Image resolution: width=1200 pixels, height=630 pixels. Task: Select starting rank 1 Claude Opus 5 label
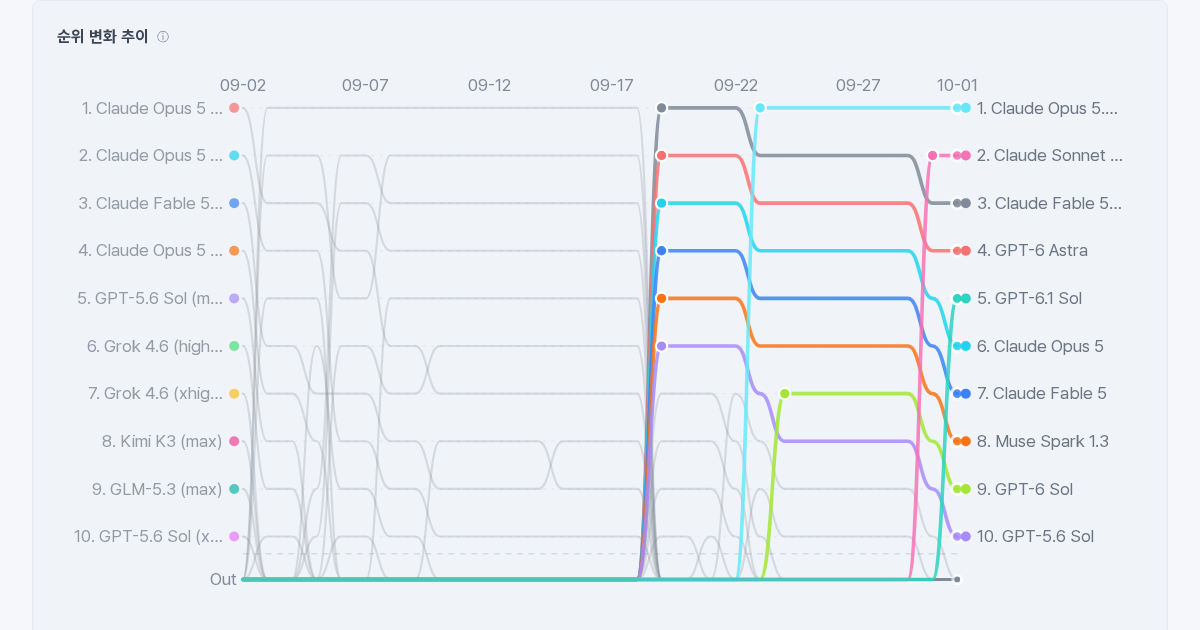point(153,108)
